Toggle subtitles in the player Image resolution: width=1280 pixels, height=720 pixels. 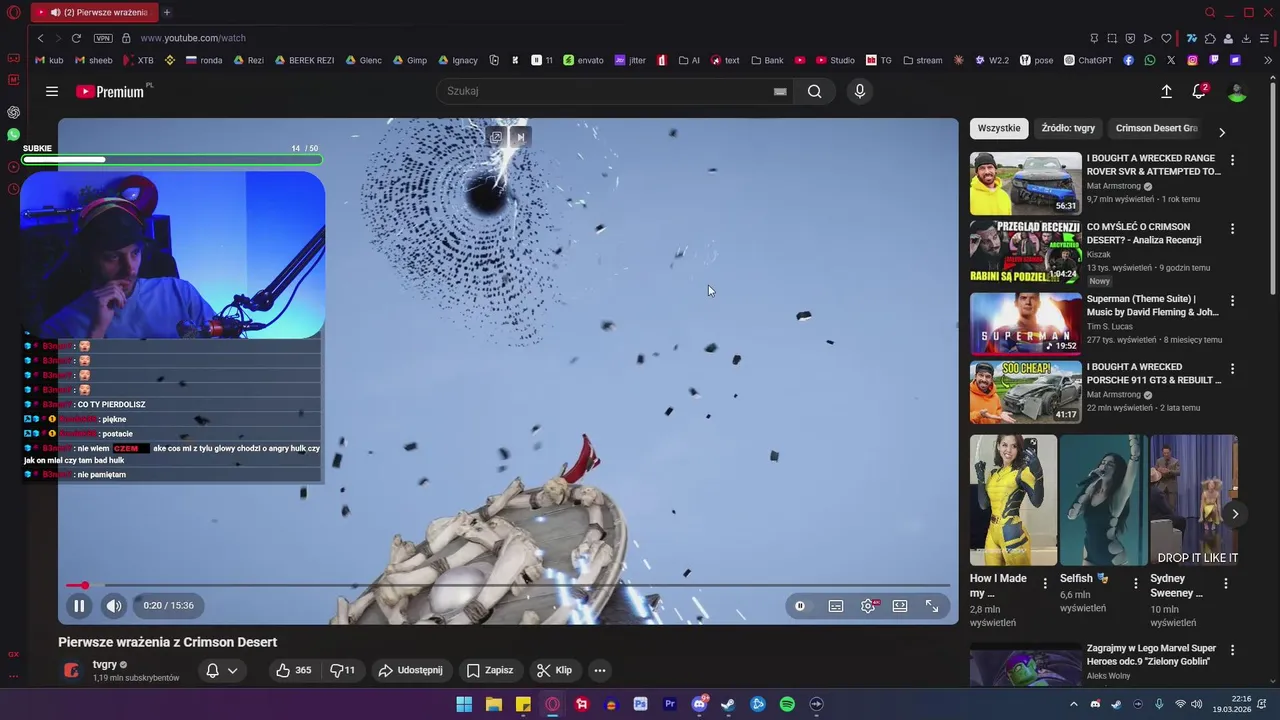click(836, 606)
